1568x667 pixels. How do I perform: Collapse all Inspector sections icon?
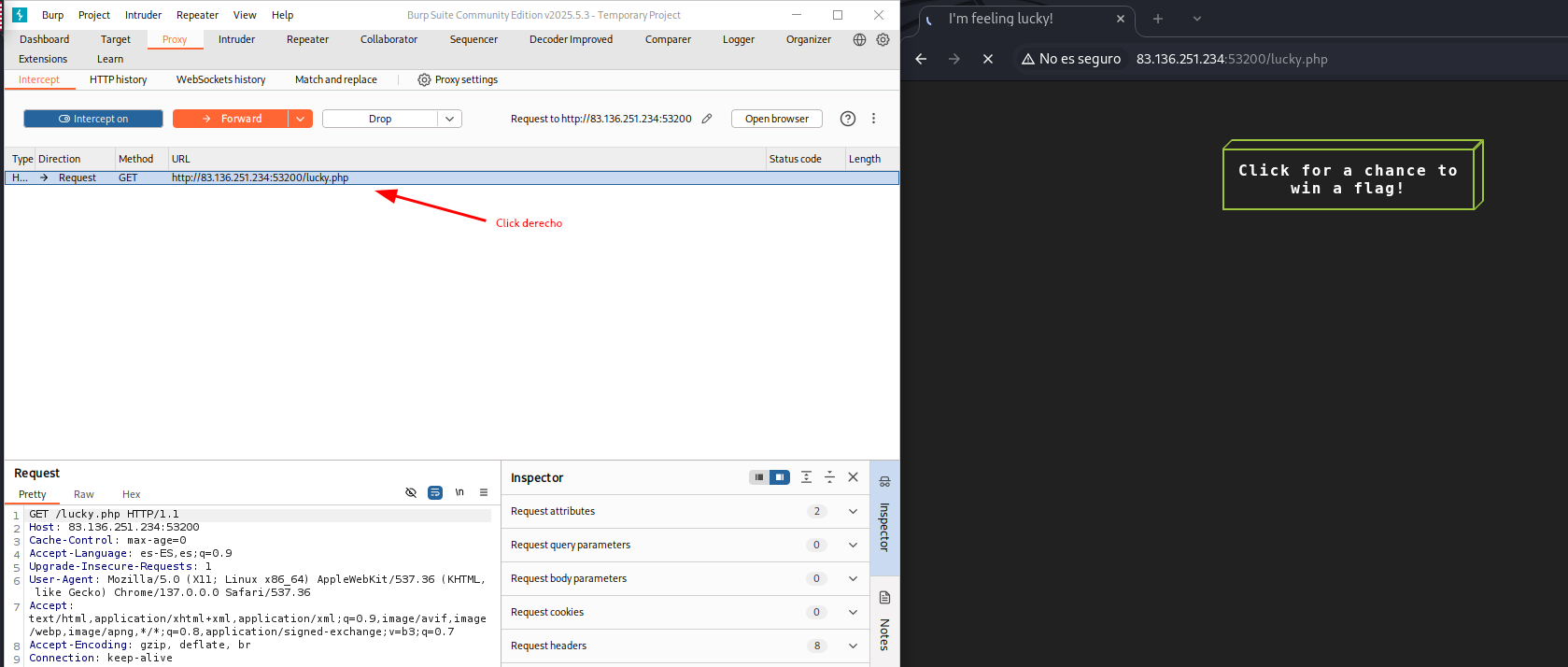(829, 477)
